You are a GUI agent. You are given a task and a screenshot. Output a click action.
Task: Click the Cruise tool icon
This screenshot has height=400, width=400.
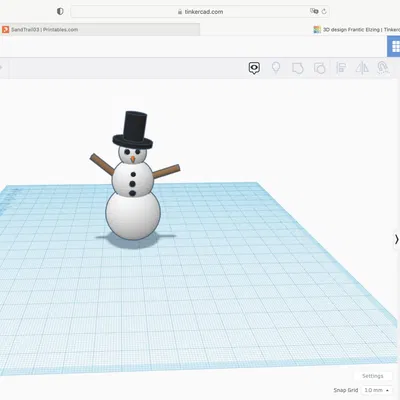[x=383, y=68]
